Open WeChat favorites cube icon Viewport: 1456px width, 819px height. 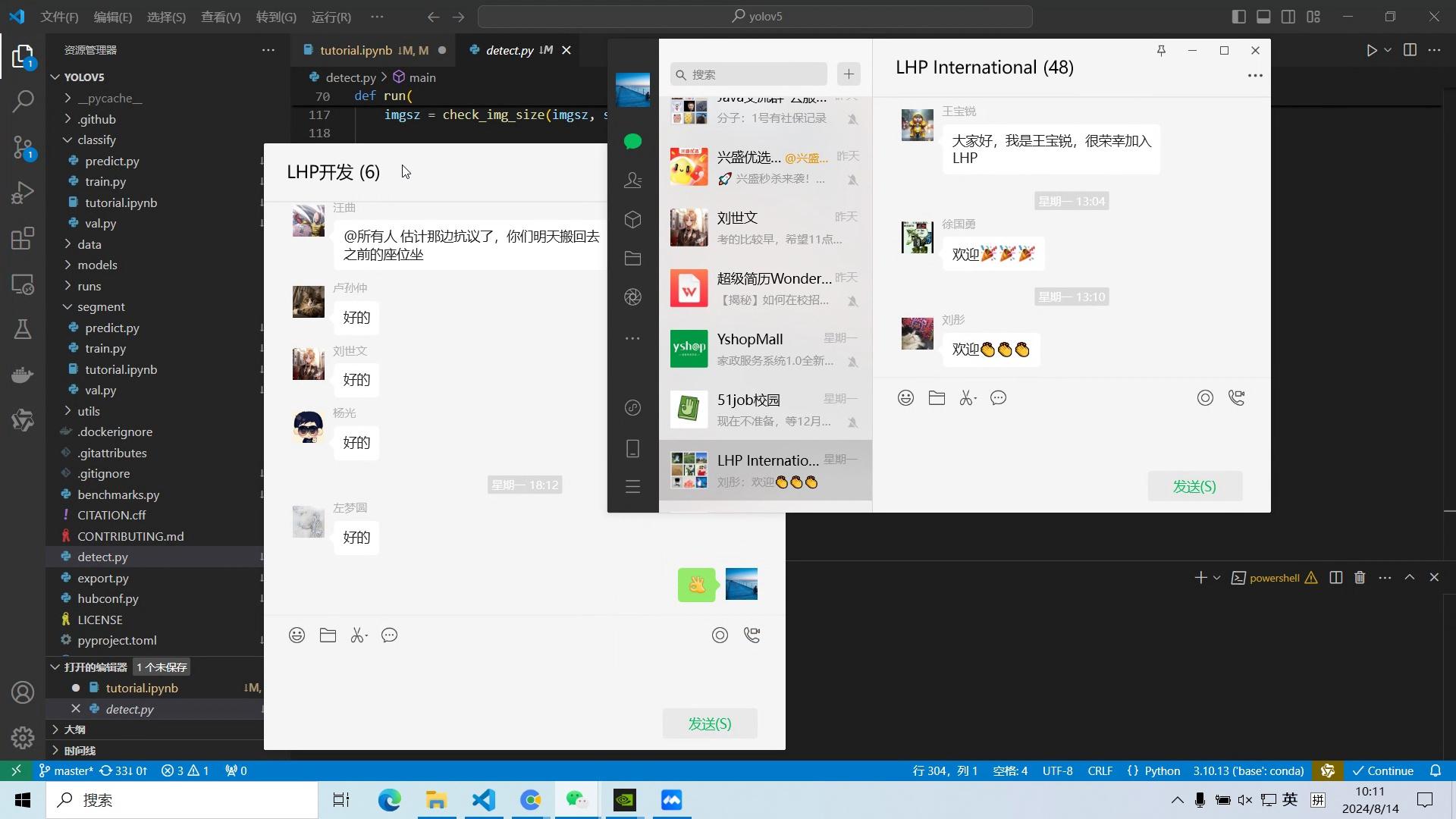[632, 220]
